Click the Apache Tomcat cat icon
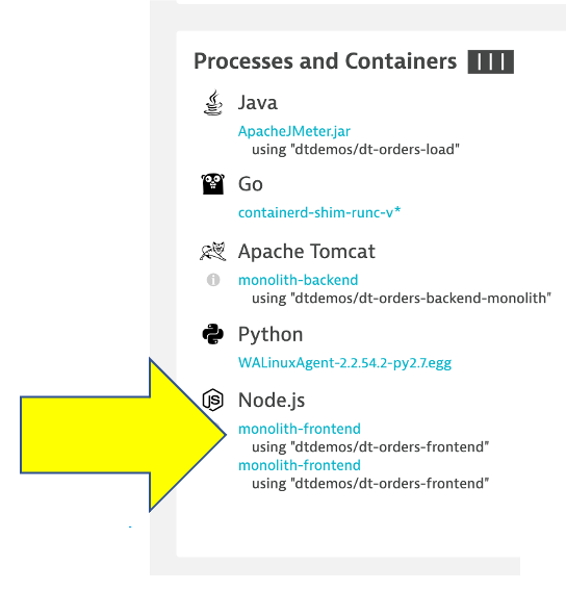Viewport: 566px width, 591px height. [213, 251]
